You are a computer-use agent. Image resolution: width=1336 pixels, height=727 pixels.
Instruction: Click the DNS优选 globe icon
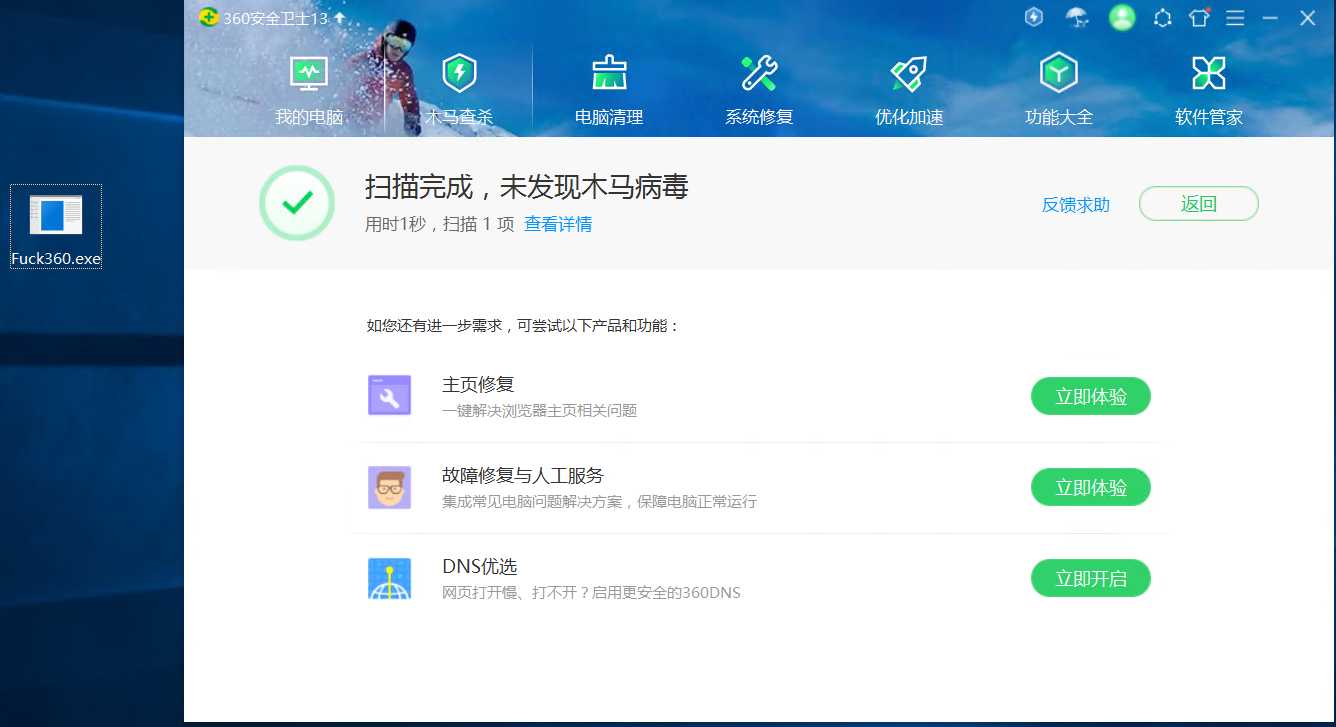pos(390,579)
